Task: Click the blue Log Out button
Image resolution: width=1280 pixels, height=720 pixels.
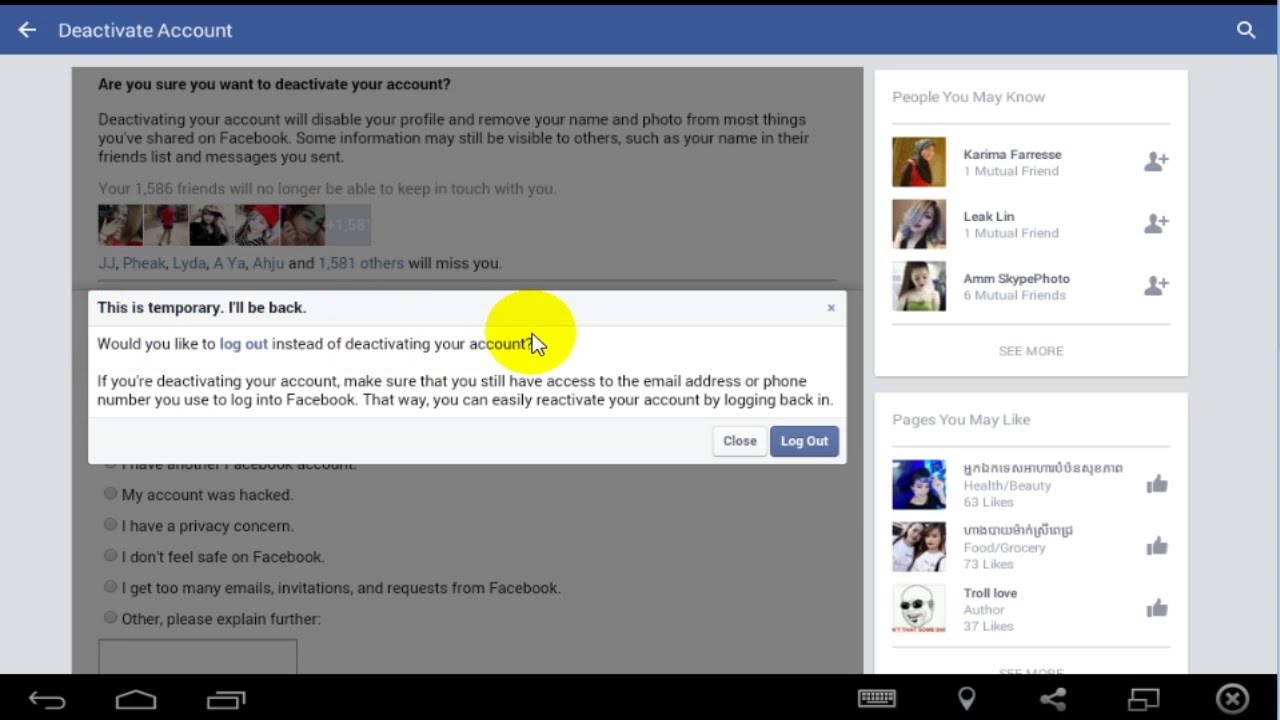Action: coord(804,441)
